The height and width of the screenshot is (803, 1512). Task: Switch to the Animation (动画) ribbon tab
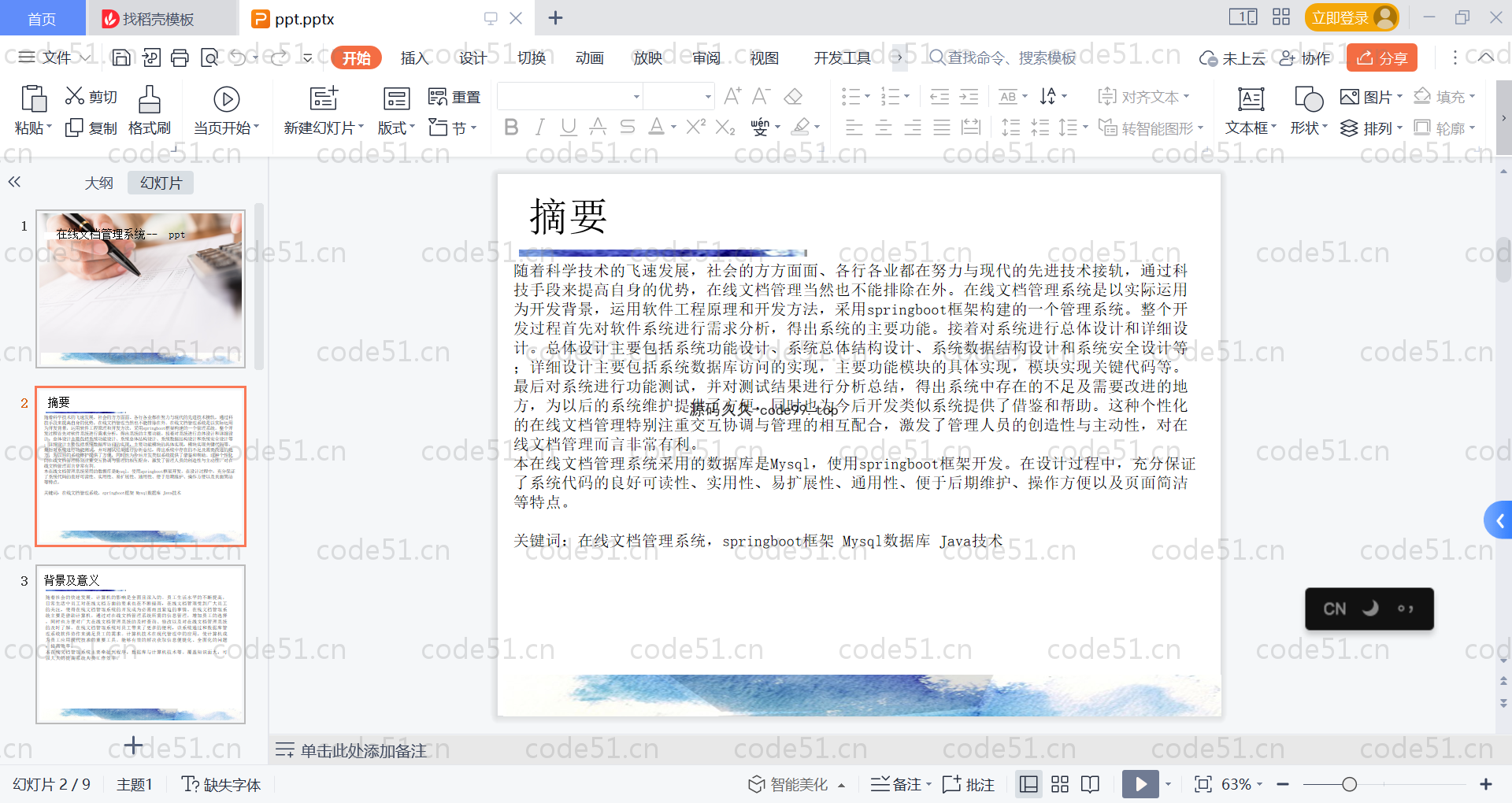point(590,57)
